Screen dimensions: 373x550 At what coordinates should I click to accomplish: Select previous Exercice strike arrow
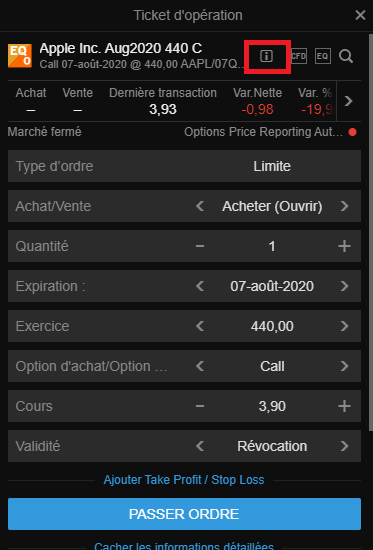click(x=200, y=326)
